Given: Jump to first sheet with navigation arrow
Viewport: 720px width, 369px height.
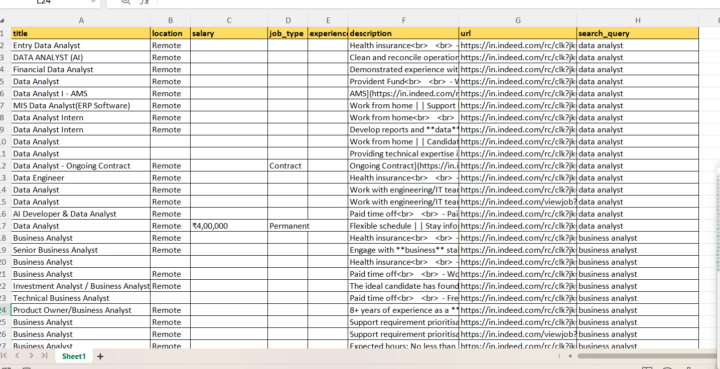Looking at the screenshot, I should 4,356.
